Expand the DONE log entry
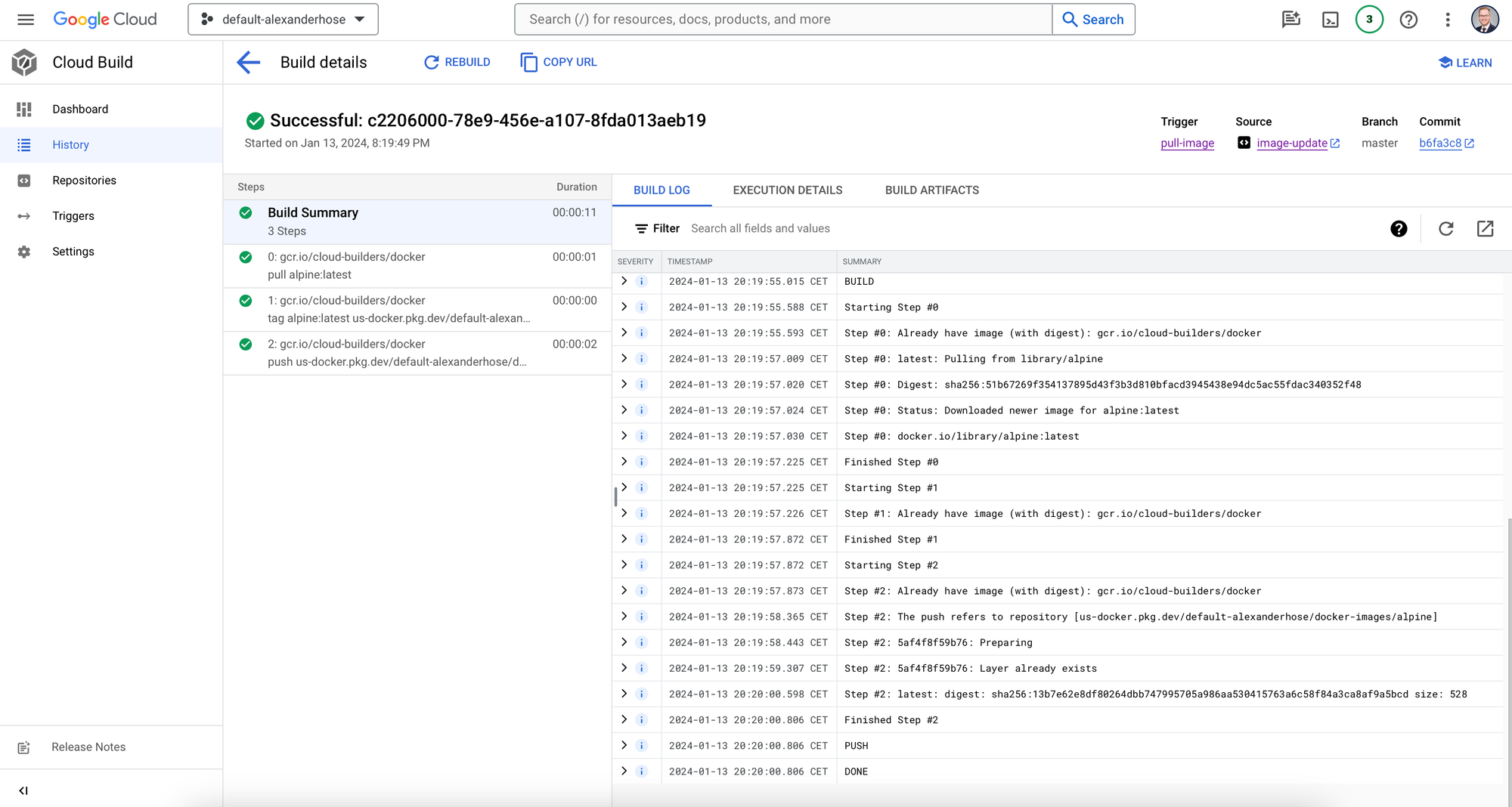Image resolution: width=1512 pixels, height=807 pixels. coord(624,771)
